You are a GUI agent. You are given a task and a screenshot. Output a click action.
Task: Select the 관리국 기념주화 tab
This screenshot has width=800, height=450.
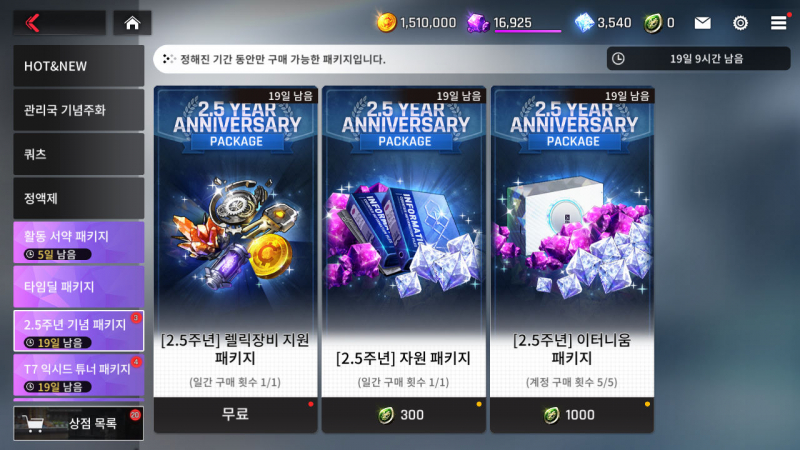[x=79, y=110]
